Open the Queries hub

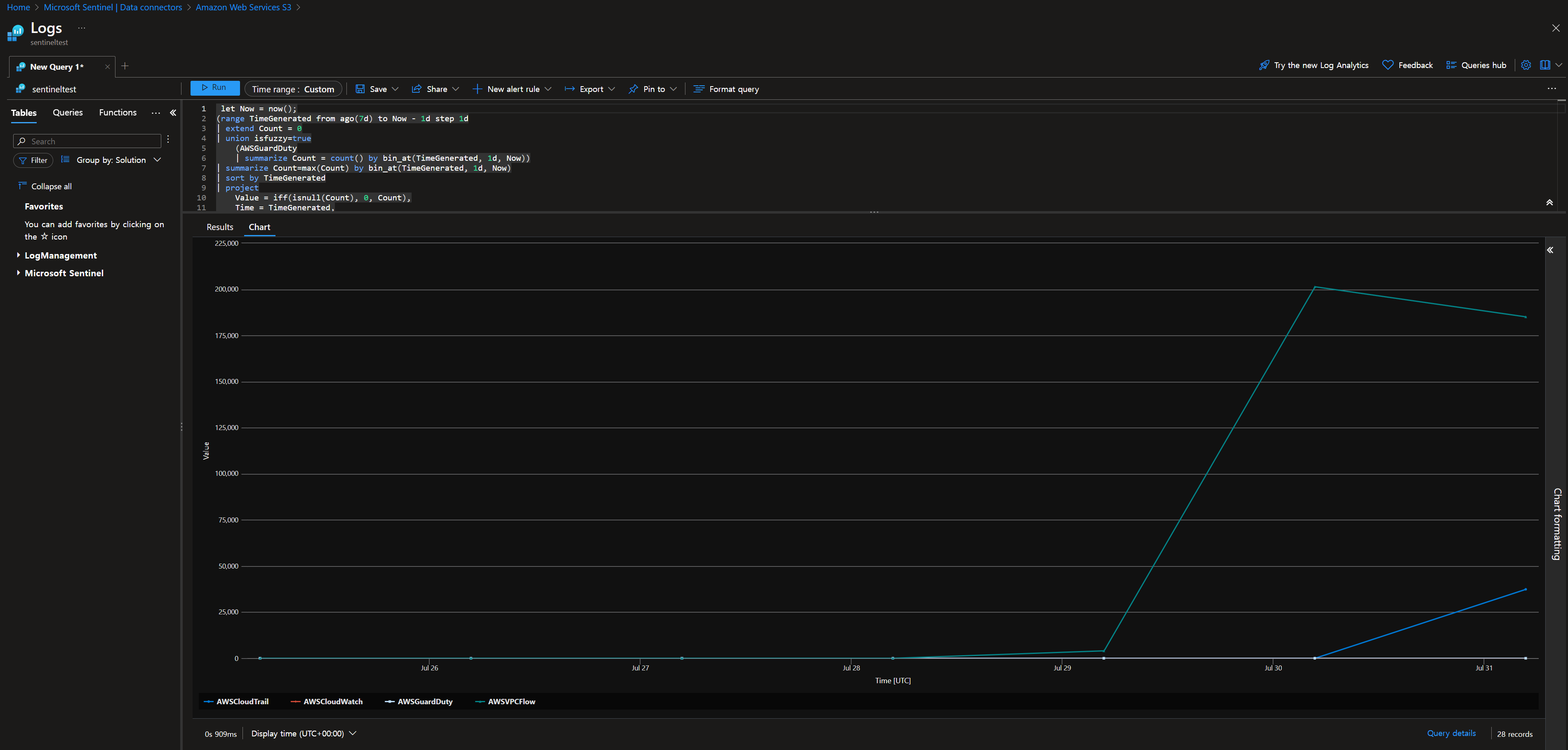point(1476,65)
